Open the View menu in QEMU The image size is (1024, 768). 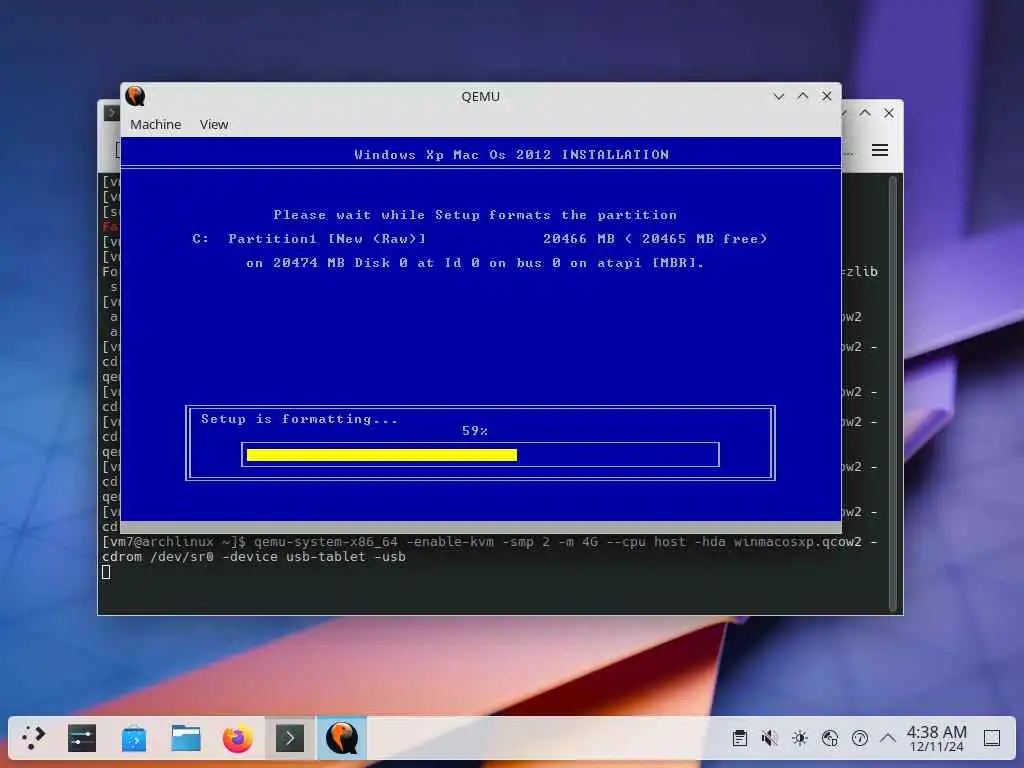pyautogui.click(x=214, y=124)
